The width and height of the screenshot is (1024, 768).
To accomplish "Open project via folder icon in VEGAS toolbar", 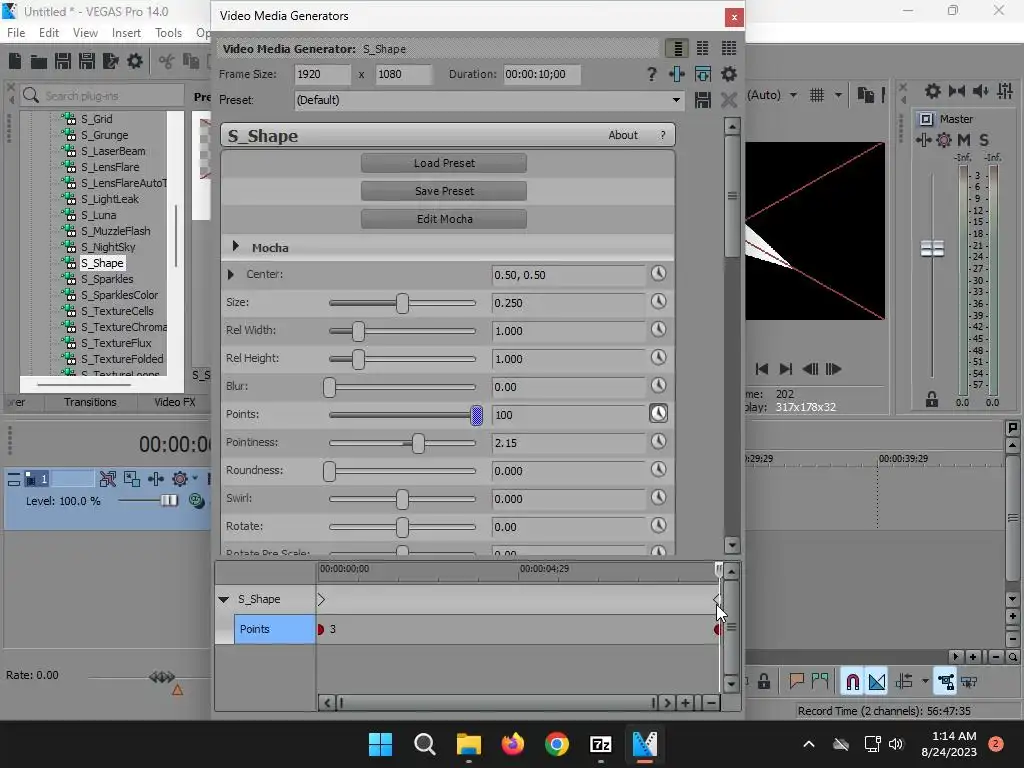I will coord(39,62).
